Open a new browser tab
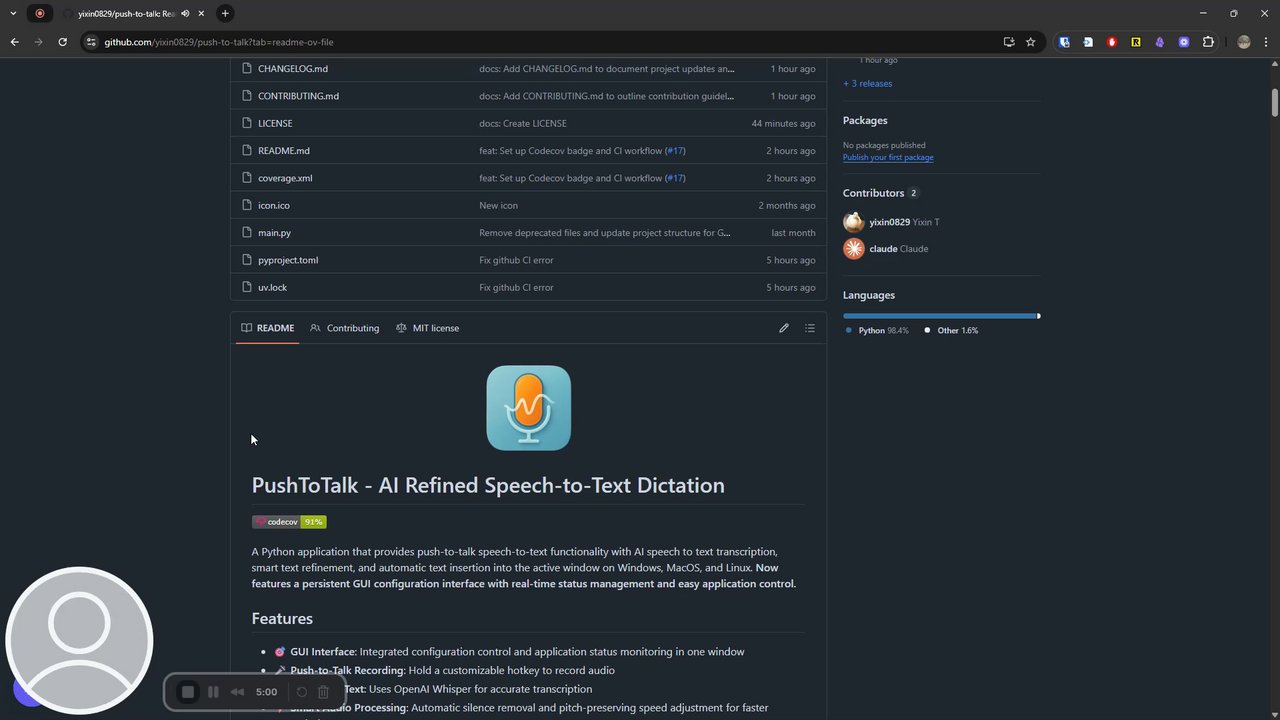 click(225, 13)
